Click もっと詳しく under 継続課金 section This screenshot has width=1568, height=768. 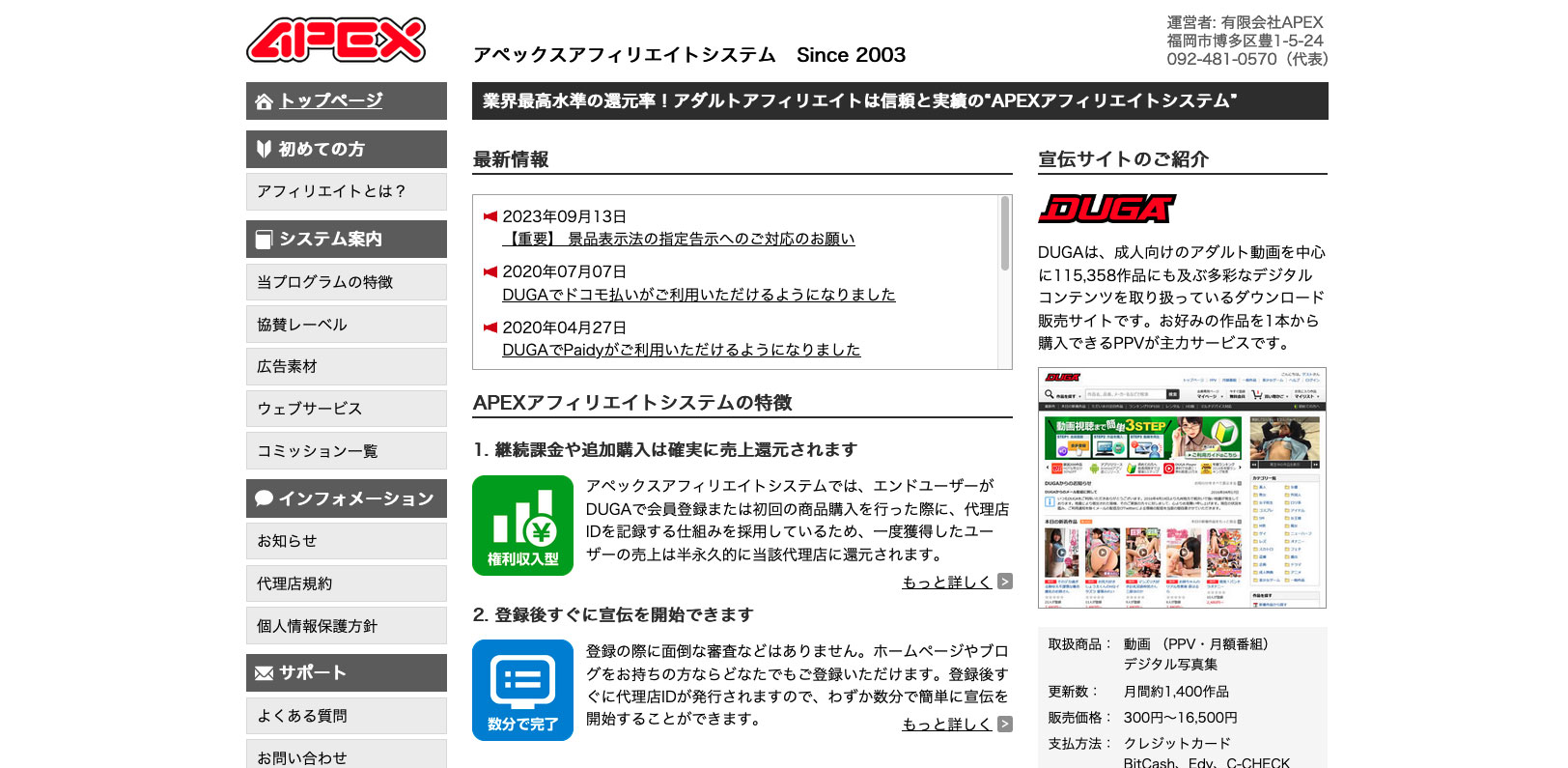946,582
